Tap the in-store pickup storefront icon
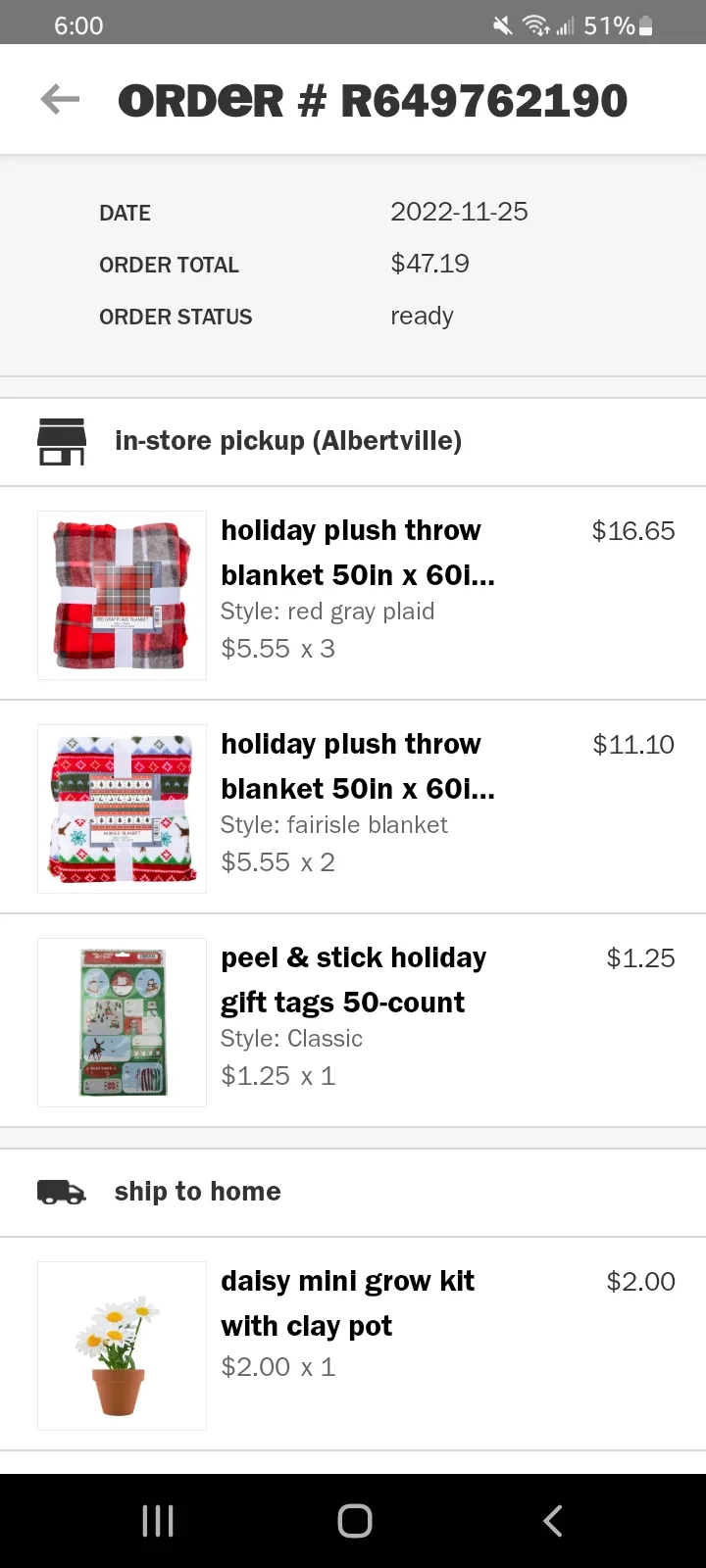This screenshot has width=706, height=1568. 62,441
